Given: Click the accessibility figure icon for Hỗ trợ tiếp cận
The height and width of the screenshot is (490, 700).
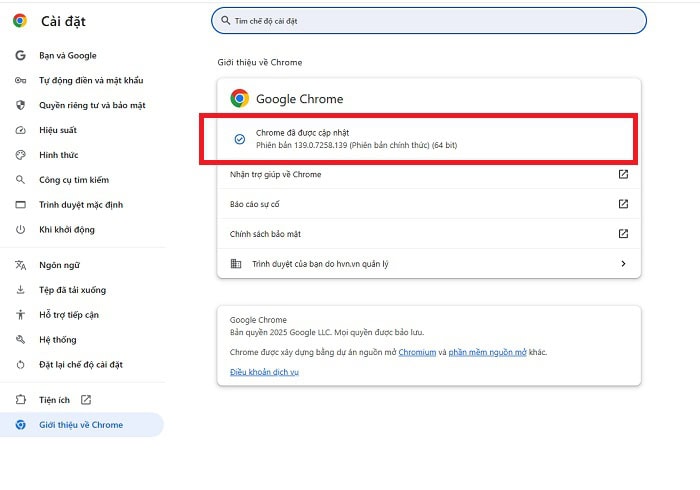Looking at the screenshot, I should pyautogui.click(x=21, y=315).
